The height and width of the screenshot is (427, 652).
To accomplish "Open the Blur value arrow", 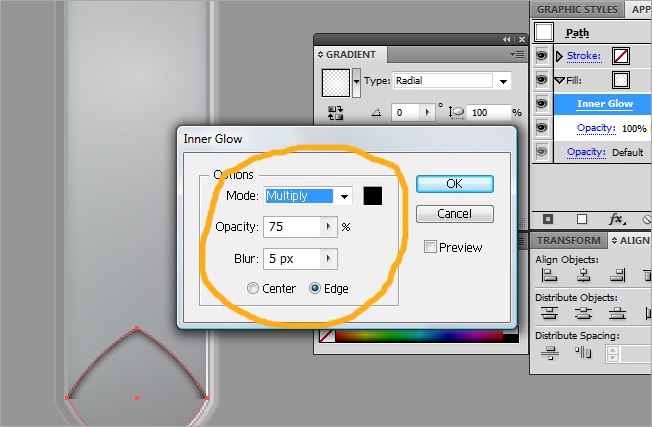I will [328, 259].
